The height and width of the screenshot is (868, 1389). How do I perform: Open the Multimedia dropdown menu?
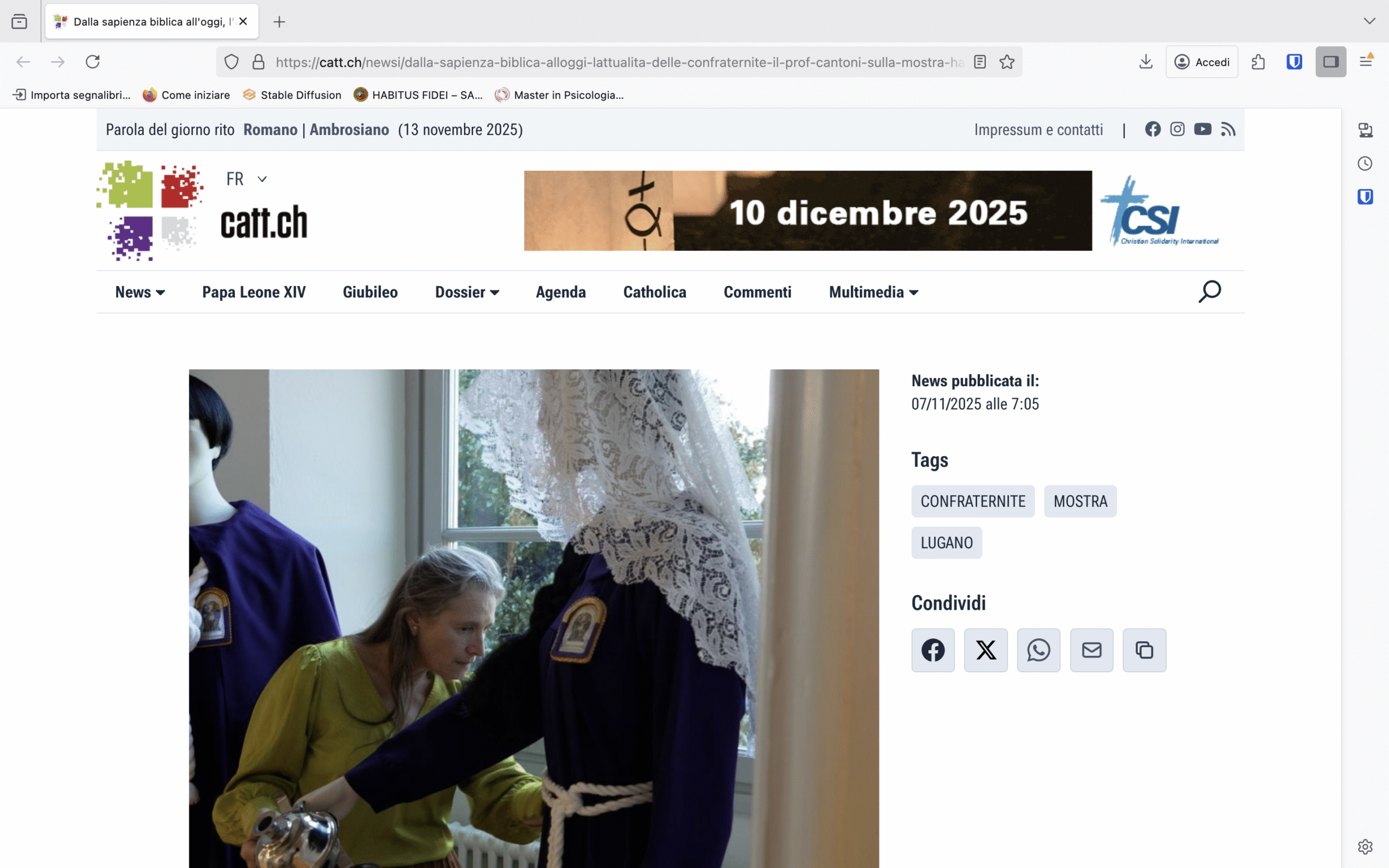click(x=873, y=292)
